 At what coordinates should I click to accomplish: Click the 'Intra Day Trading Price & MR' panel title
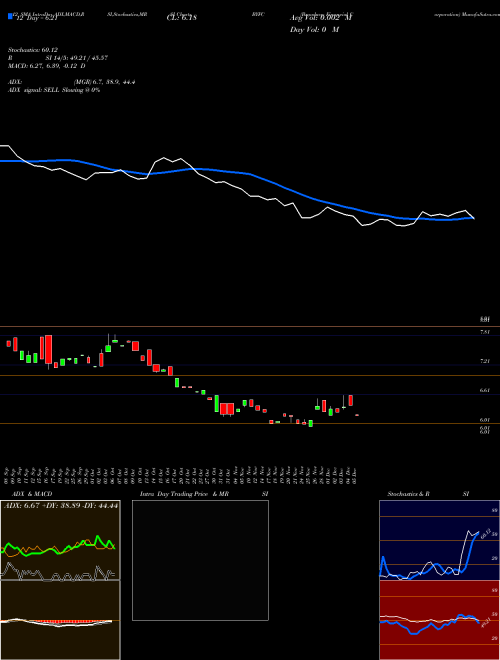[184, 494]
